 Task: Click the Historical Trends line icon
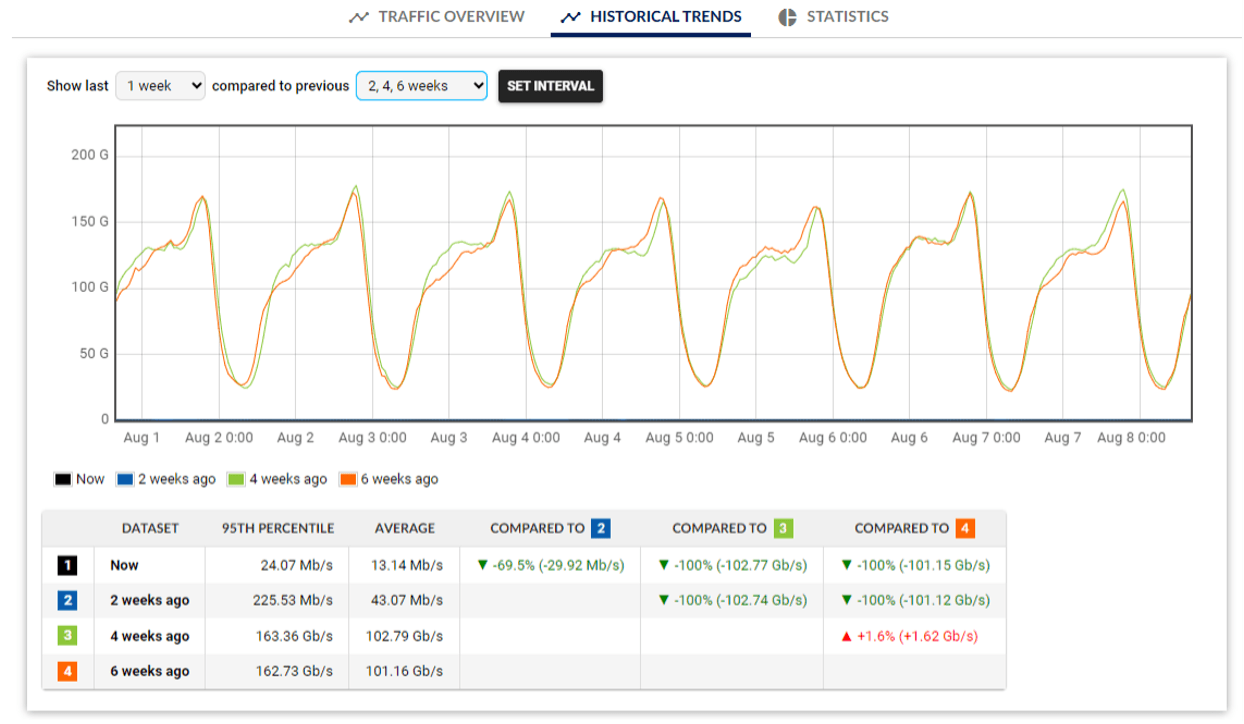(571, 17)
